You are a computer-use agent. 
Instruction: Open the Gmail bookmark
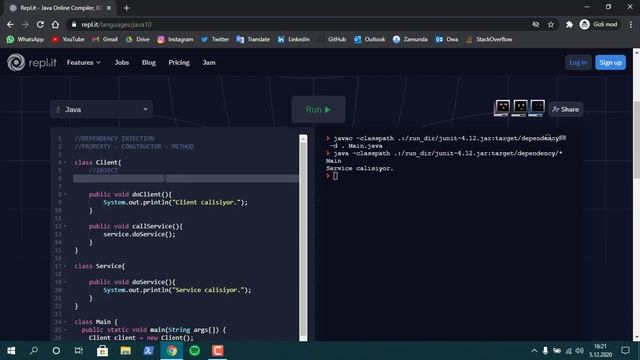105,39
